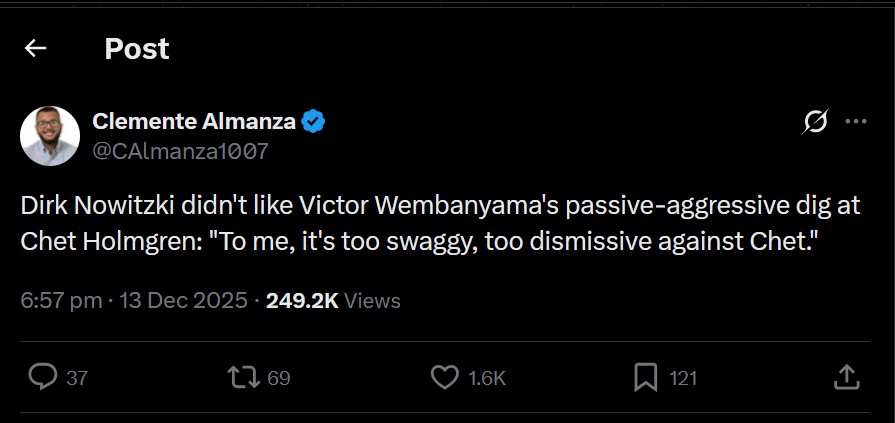Viewport: 895px width, 423px height.
Task: Open the three-dot More options menu
Action: [x=855, y=122]
